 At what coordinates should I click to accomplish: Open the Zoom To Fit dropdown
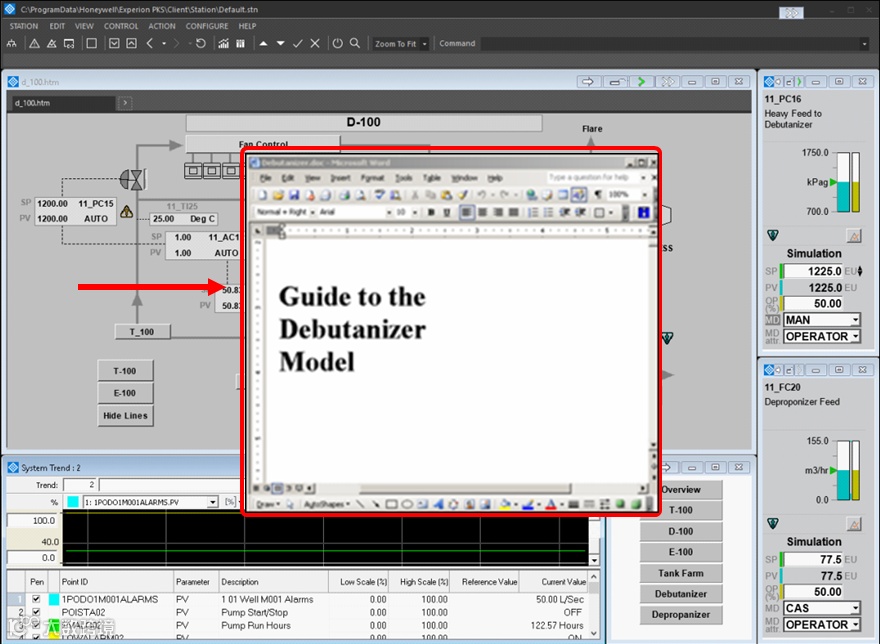425,44
